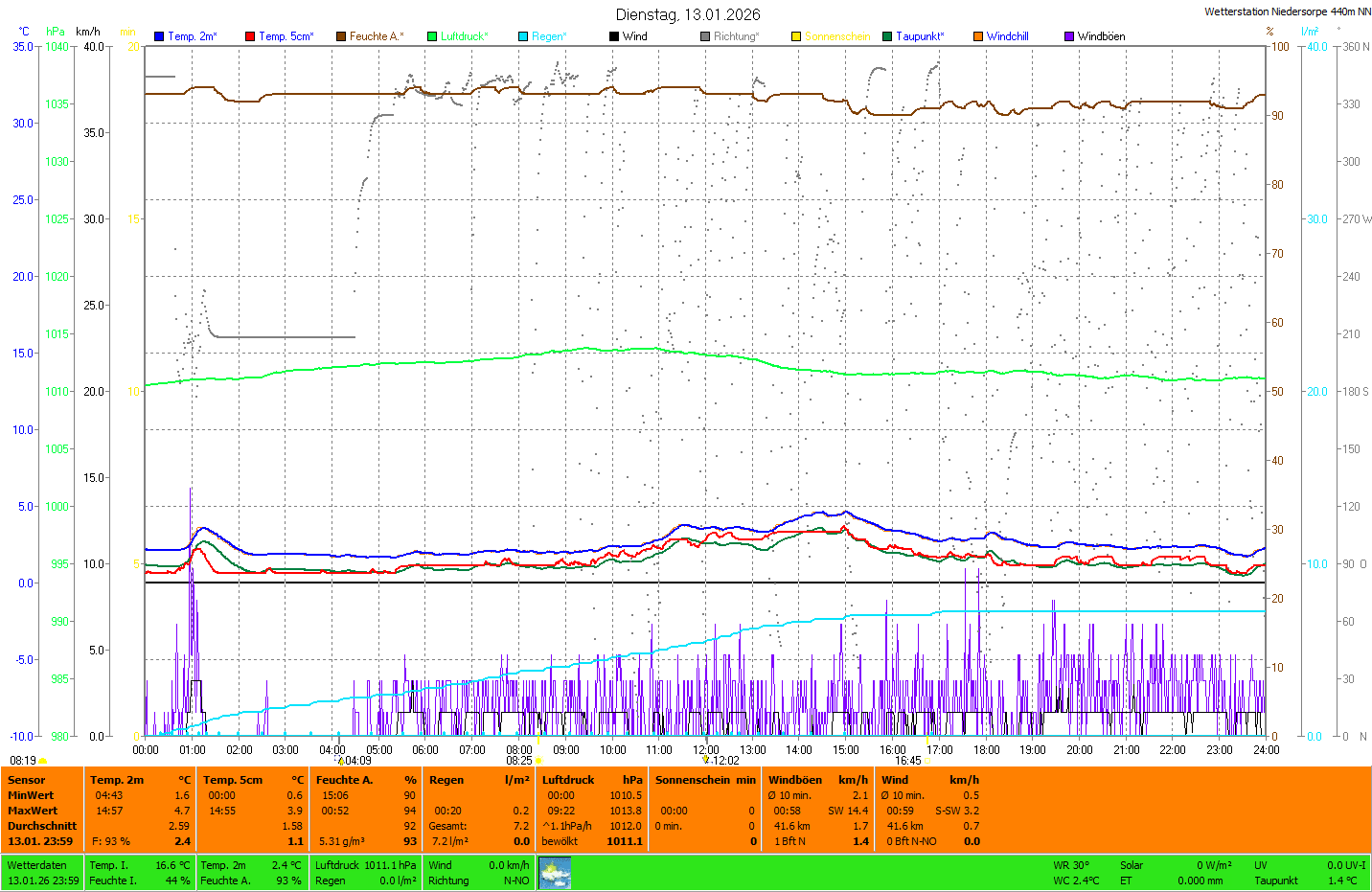Toggle the Windböen legend entry
The height and width of the screenshot is (892, 1372).
[x=1101, y=36]
